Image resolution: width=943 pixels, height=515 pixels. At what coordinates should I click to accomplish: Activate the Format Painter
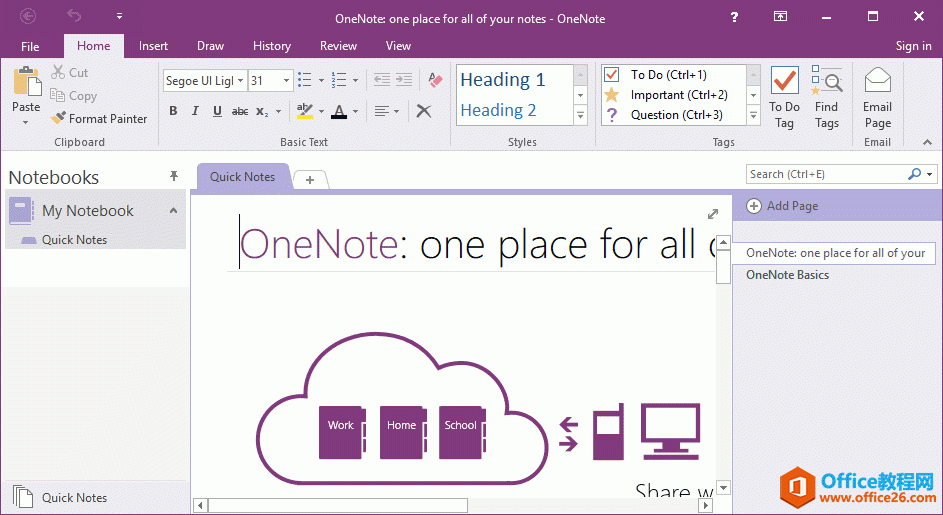pyautogui.click(x=99, y=119)
